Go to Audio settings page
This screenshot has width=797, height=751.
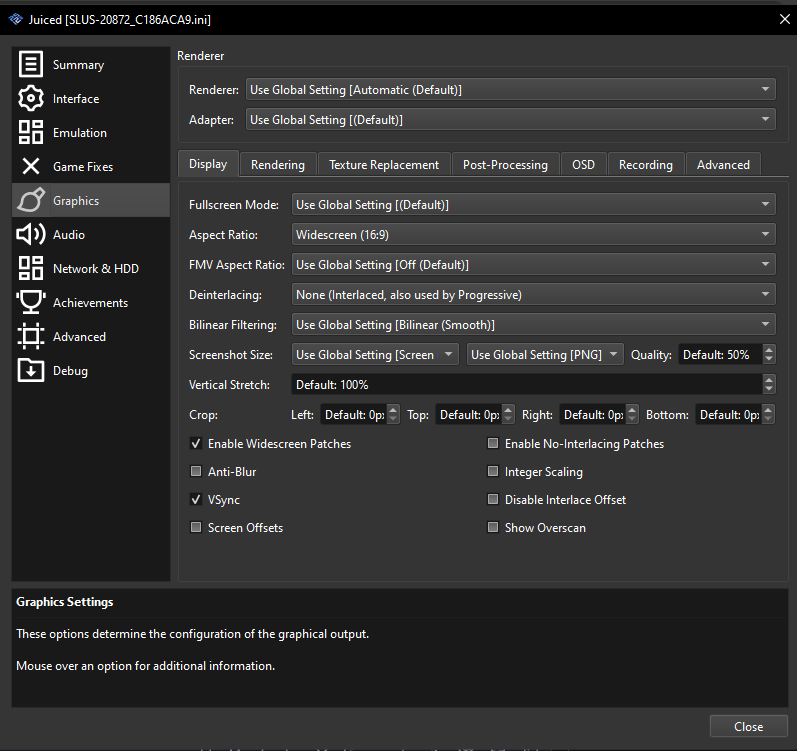pos(91,235)
